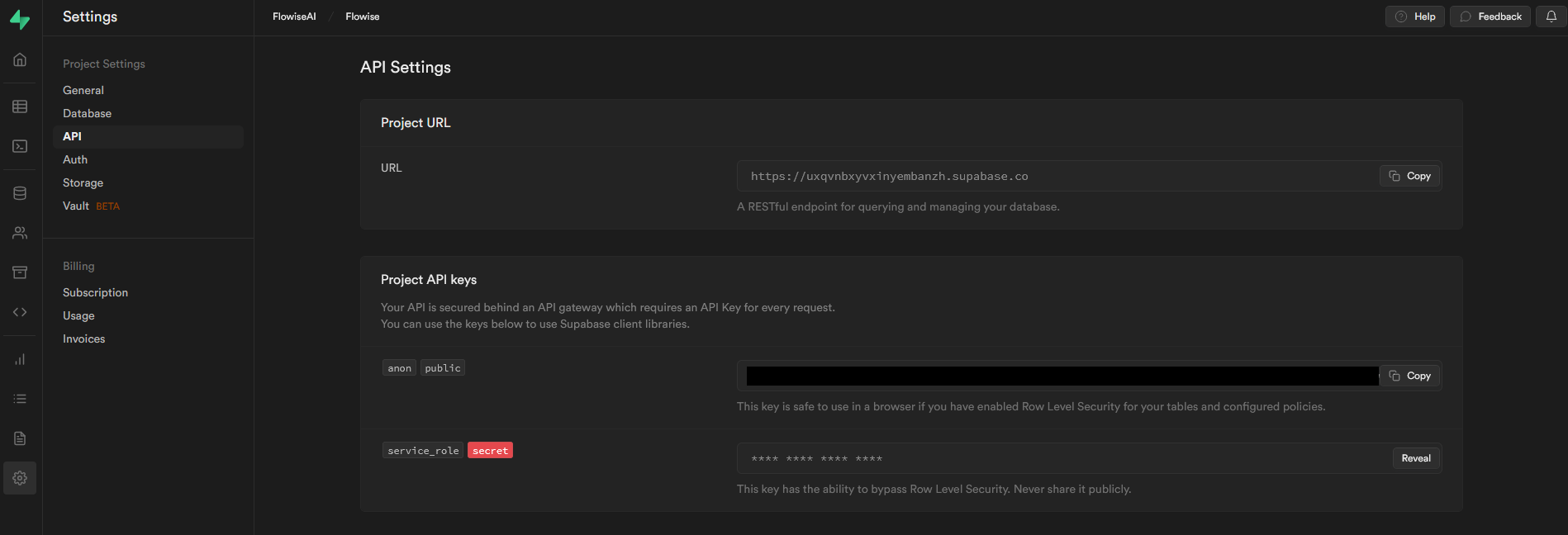This screenshot has width=1568, height=535.
Task: Open the Storage archive icon
Action: pyautogui.click(x=20, y=272)
